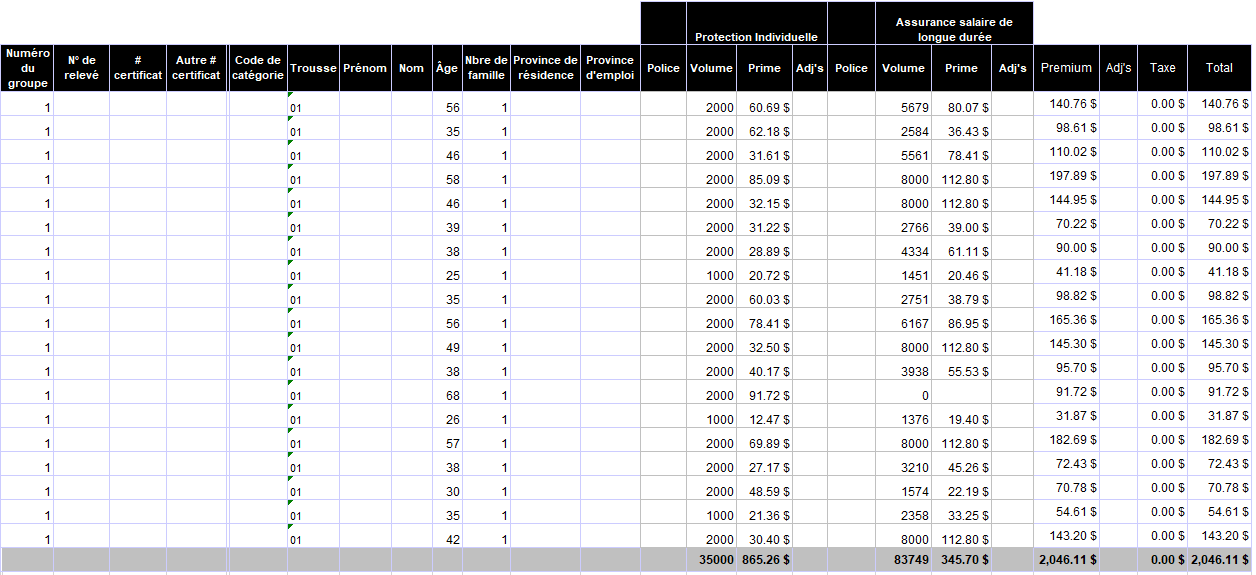
Task: Click the total prime '865.26 $'
Action: click(x=766, y=560)
